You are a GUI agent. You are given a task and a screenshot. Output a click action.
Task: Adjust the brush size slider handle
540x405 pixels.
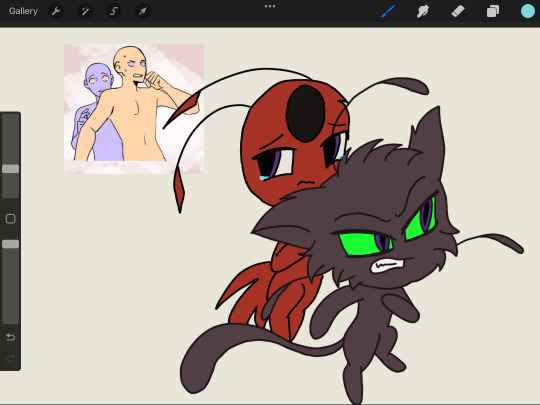point(11,169)
